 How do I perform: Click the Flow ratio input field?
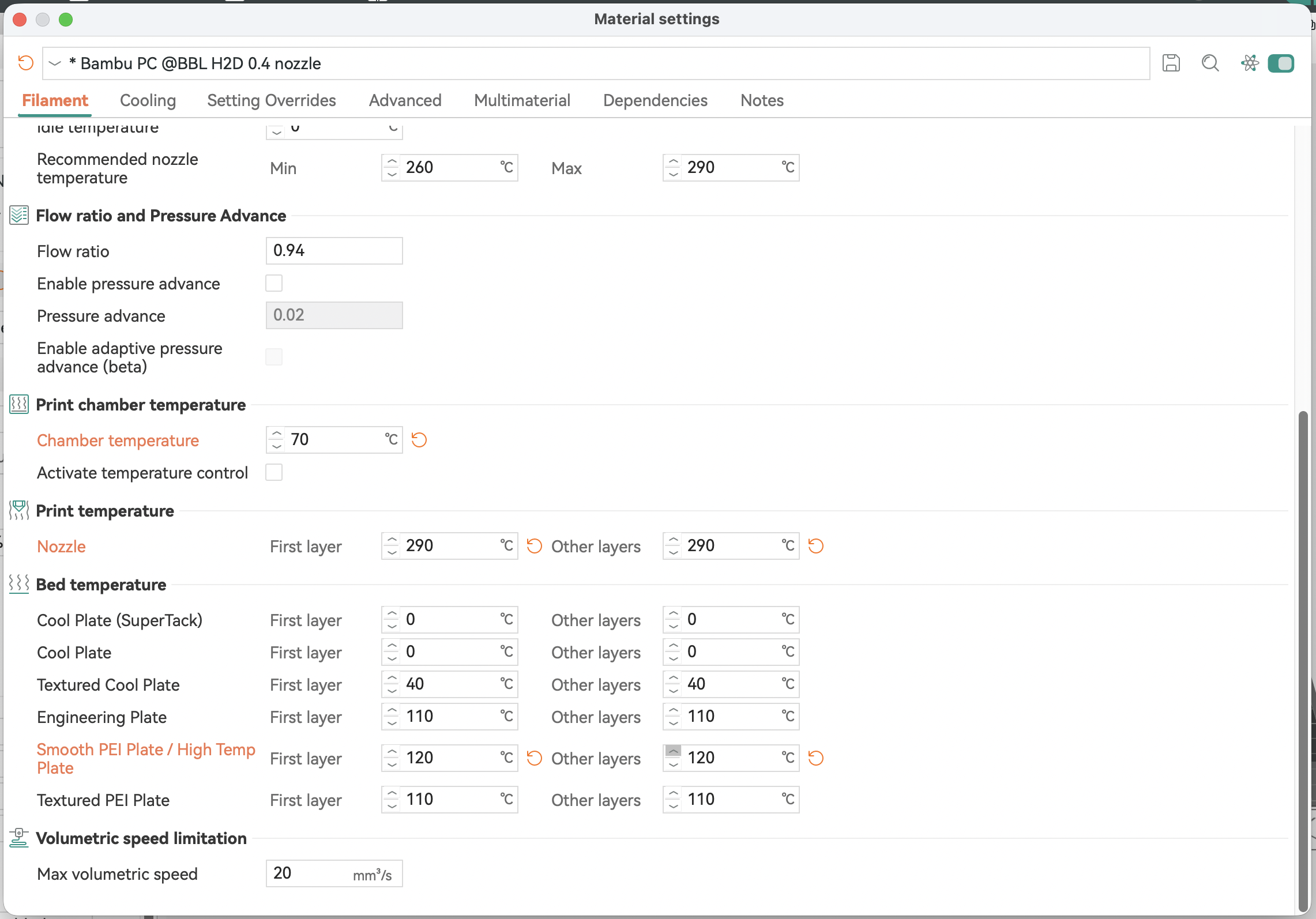tap(334, 251)
